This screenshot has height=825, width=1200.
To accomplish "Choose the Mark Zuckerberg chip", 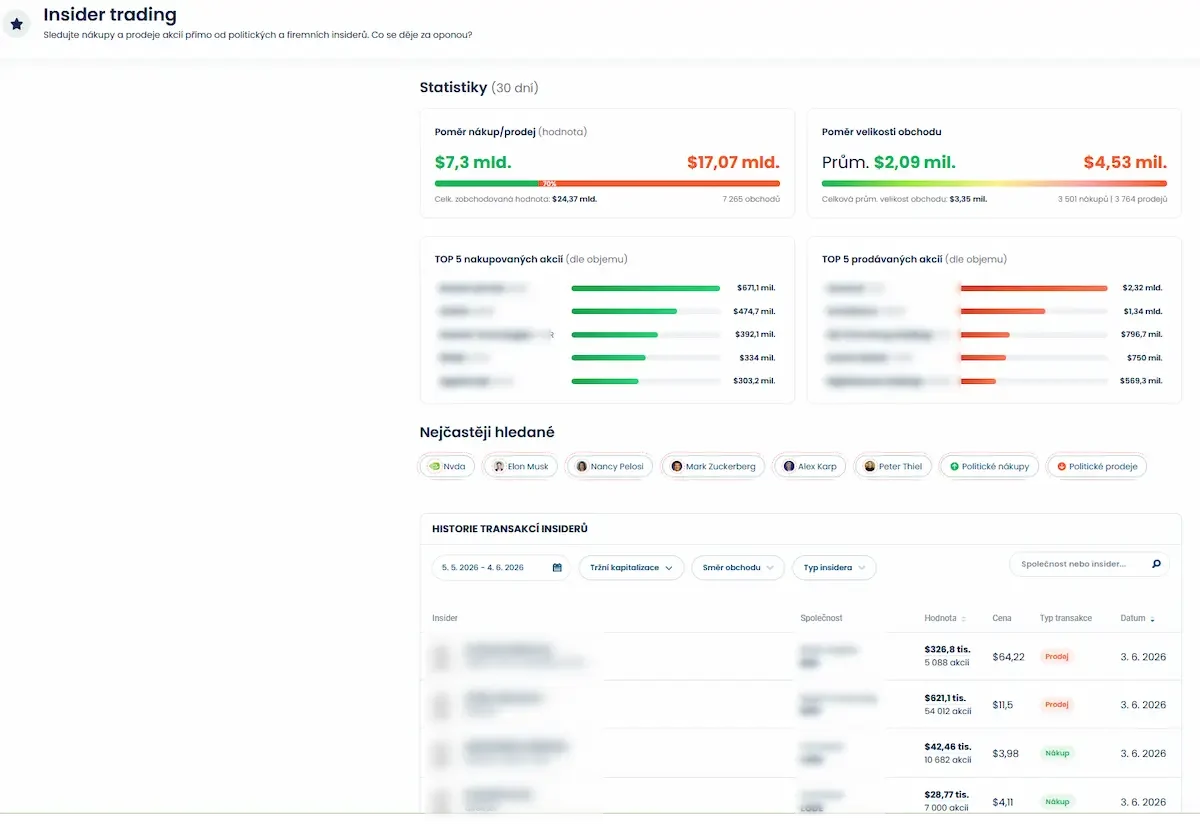I will 713,466.
